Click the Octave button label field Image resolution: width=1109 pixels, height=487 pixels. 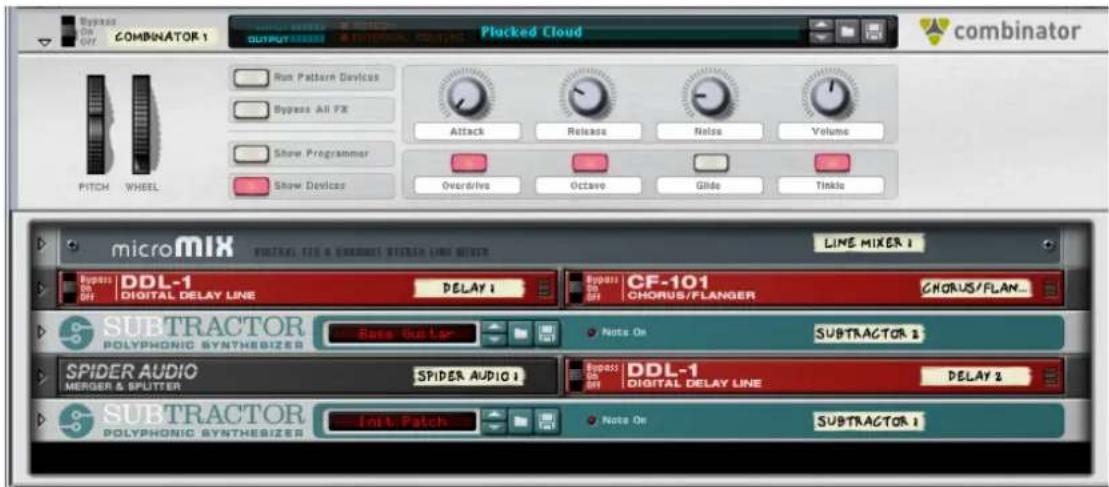588,186
